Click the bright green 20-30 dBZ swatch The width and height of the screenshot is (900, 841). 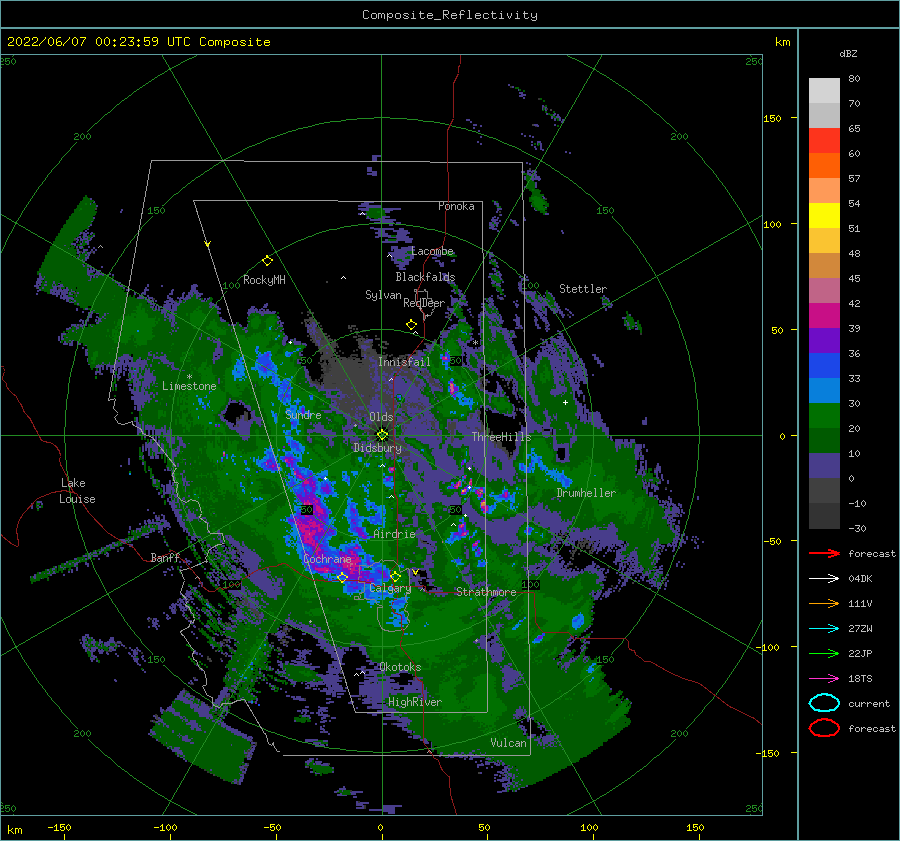824,416
